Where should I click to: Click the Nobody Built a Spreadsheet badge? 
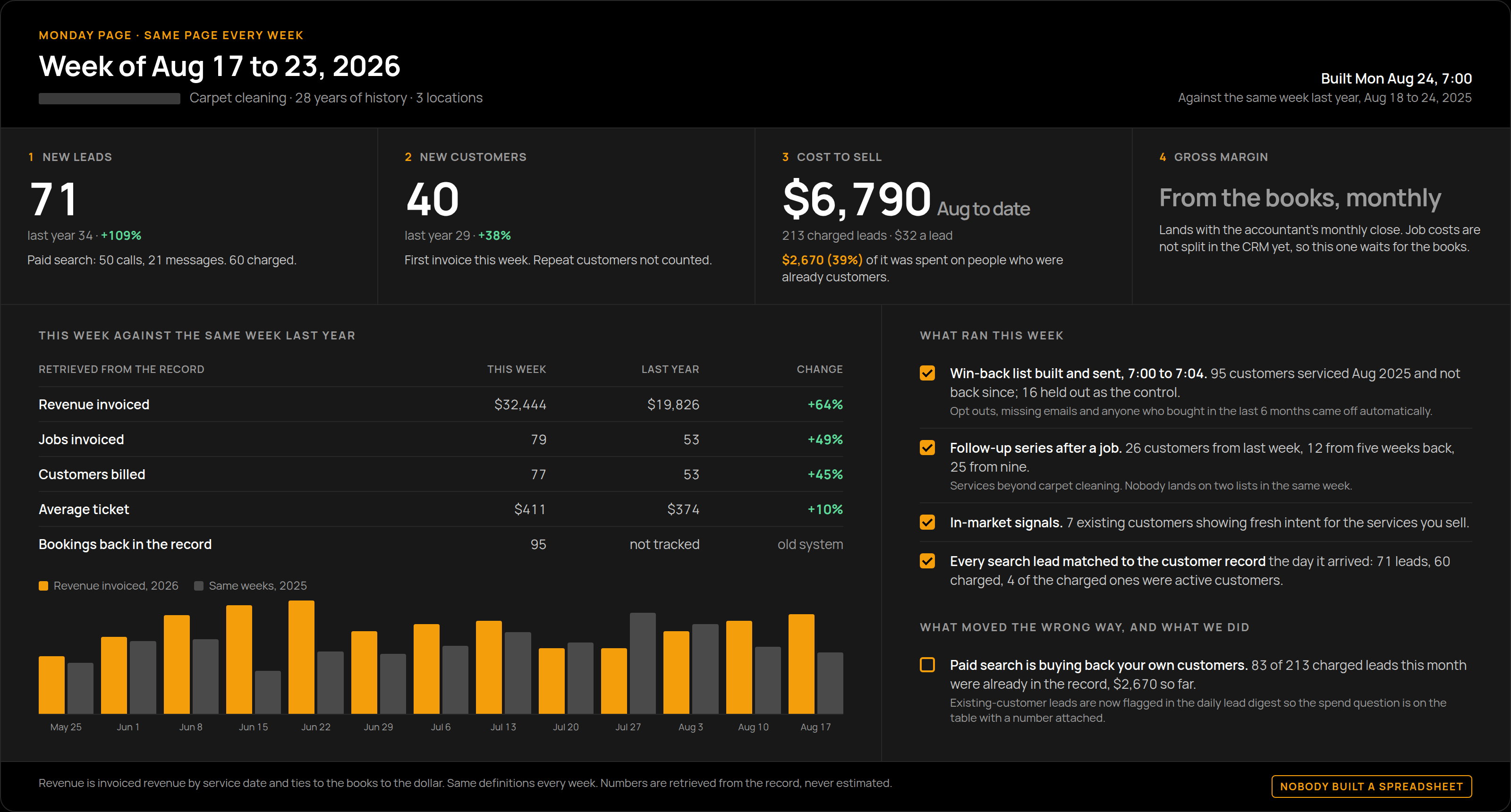(x=1371, y=786)
